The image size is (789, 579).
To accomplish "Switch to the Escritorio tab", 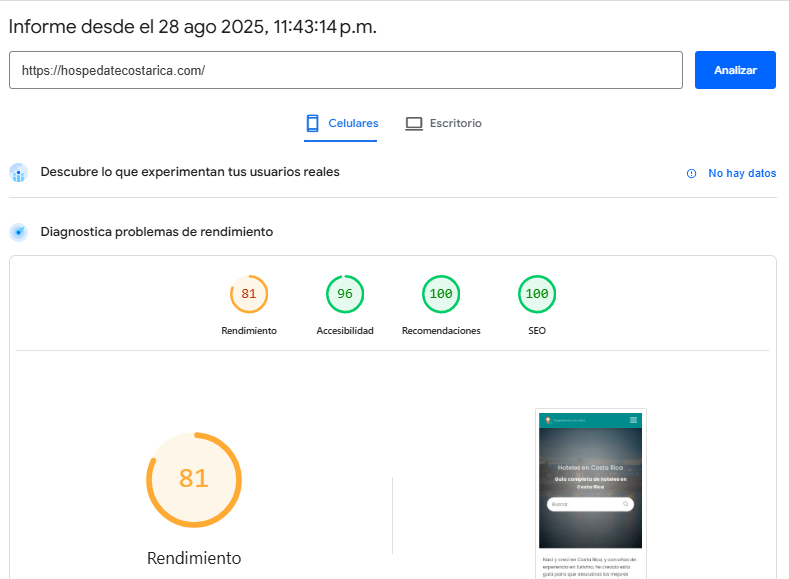I will 443,124.
